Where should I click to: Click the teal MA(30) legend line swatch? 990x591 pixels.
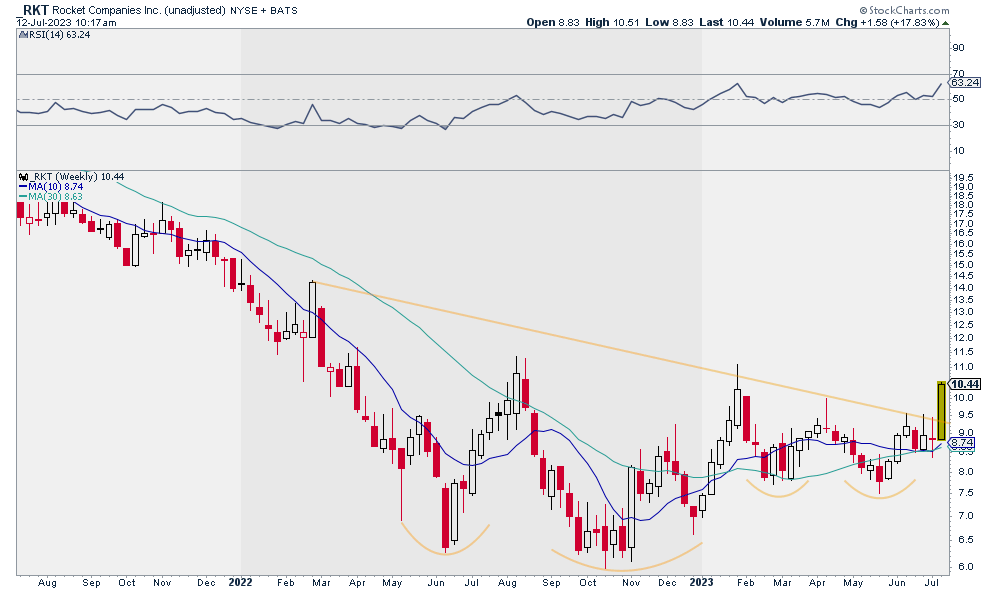[23, 196]
